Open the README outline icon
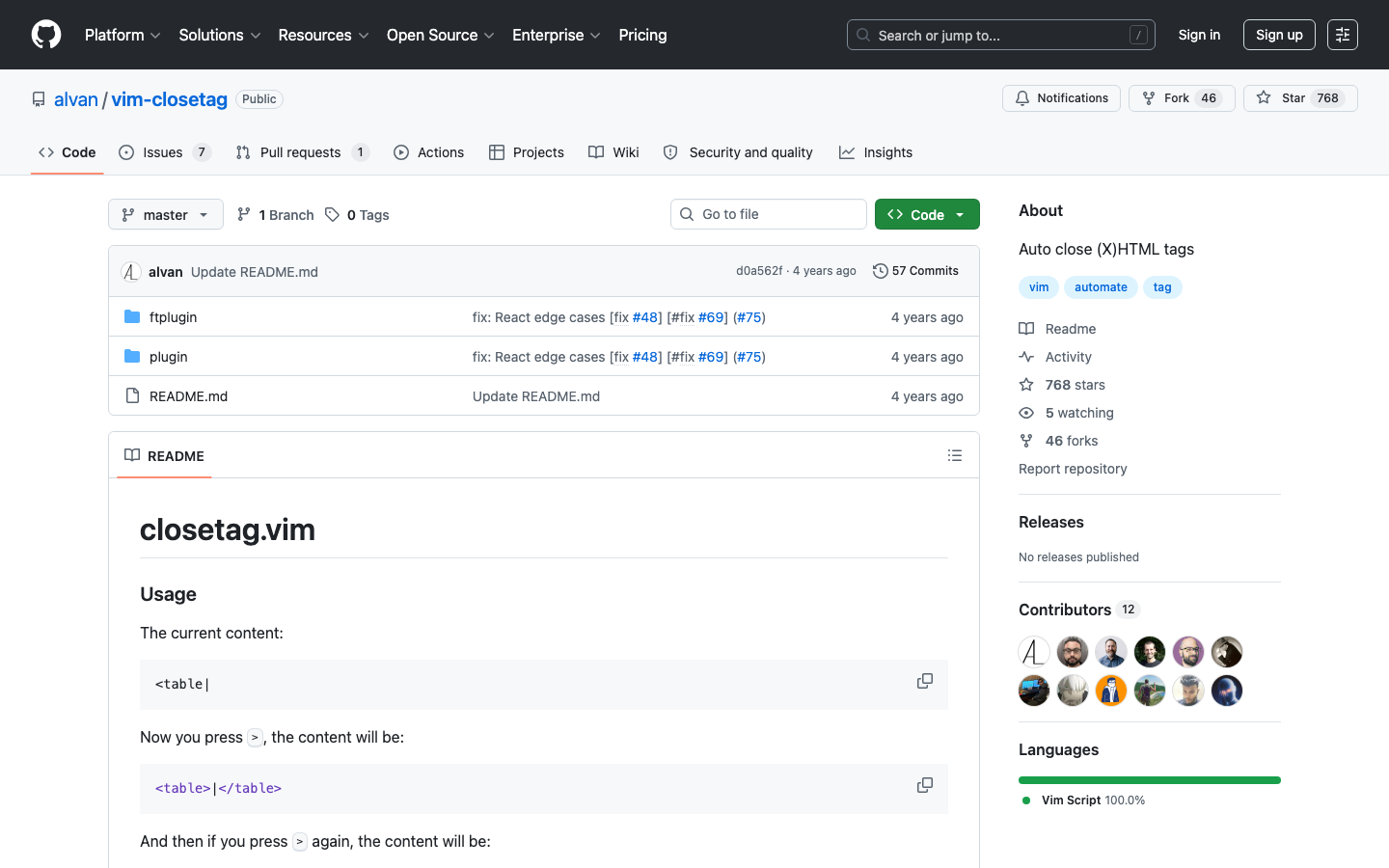This screenshot has height=868, width=1389. [955, 455]
